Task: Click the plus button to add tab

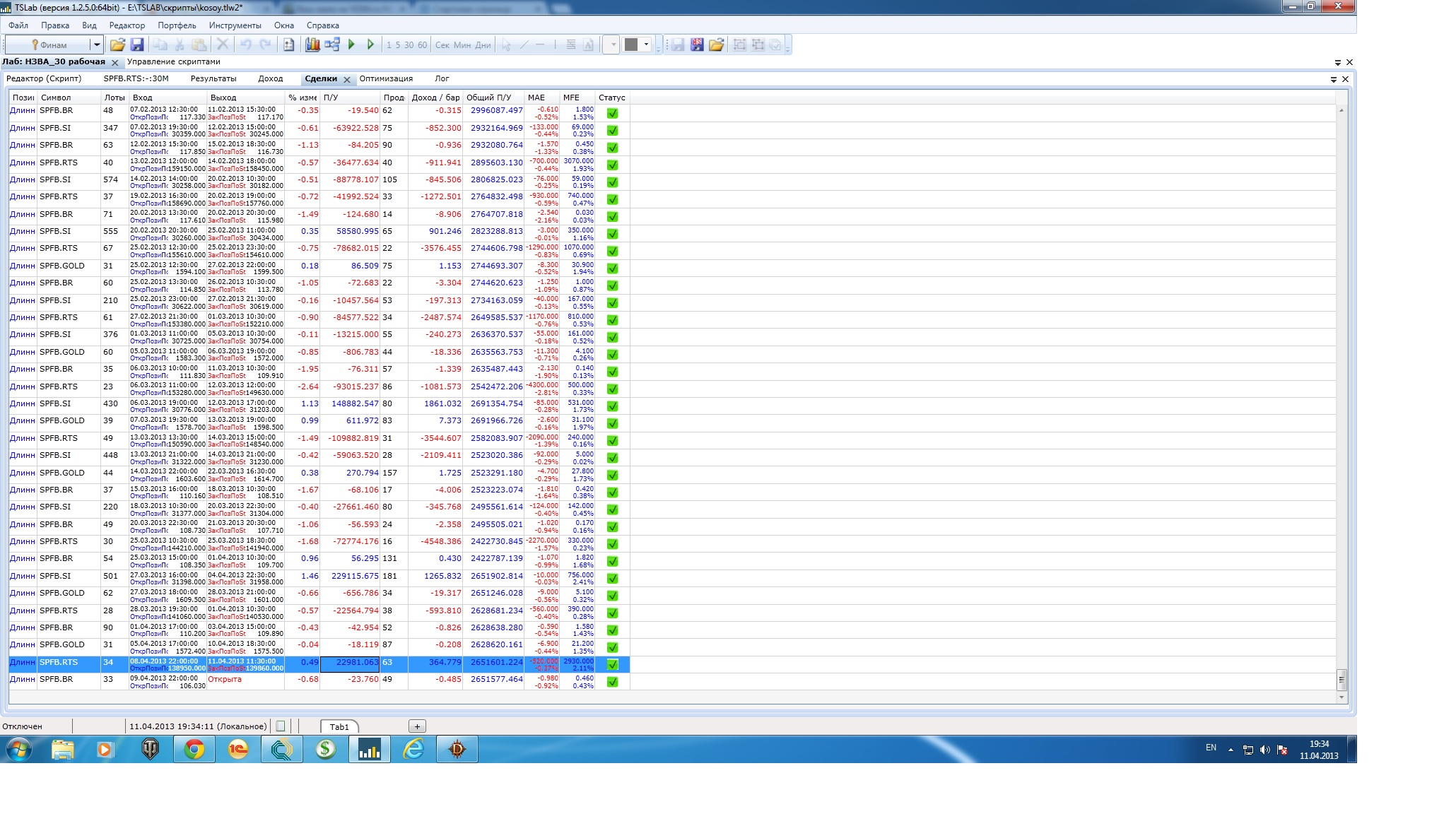Action: 417,726
